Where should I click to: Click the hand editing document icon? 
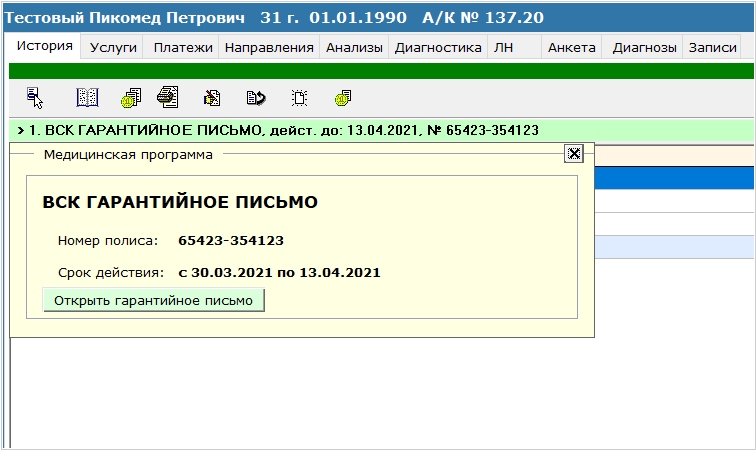(x=212, y=98)
